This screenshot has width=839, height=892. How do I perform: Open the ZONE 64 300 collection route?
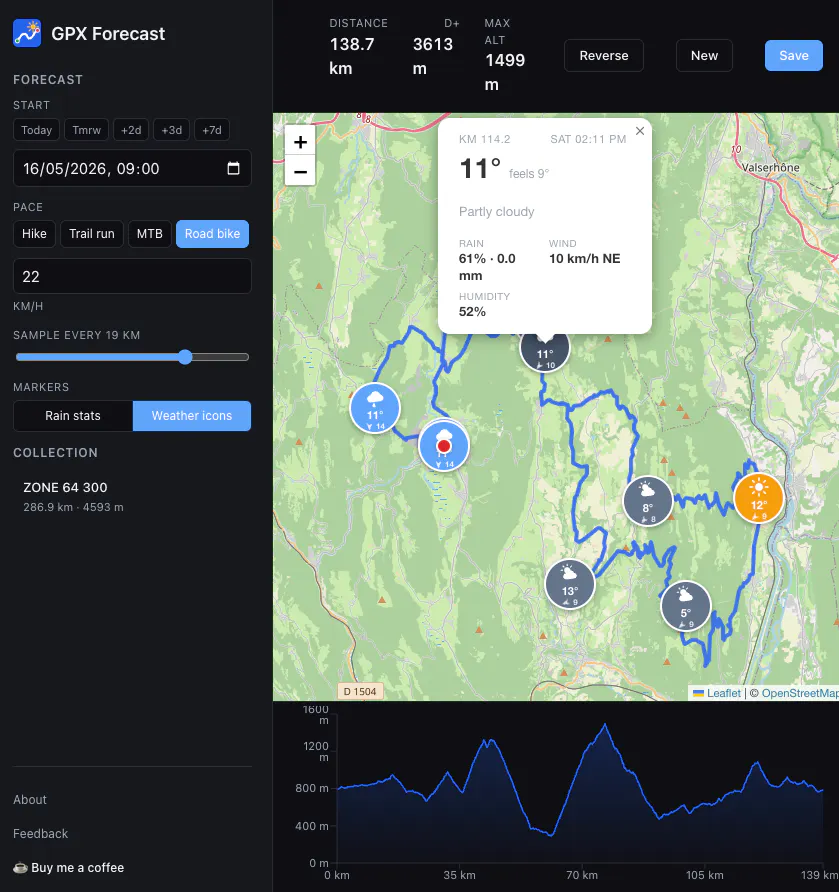(132, 497)
